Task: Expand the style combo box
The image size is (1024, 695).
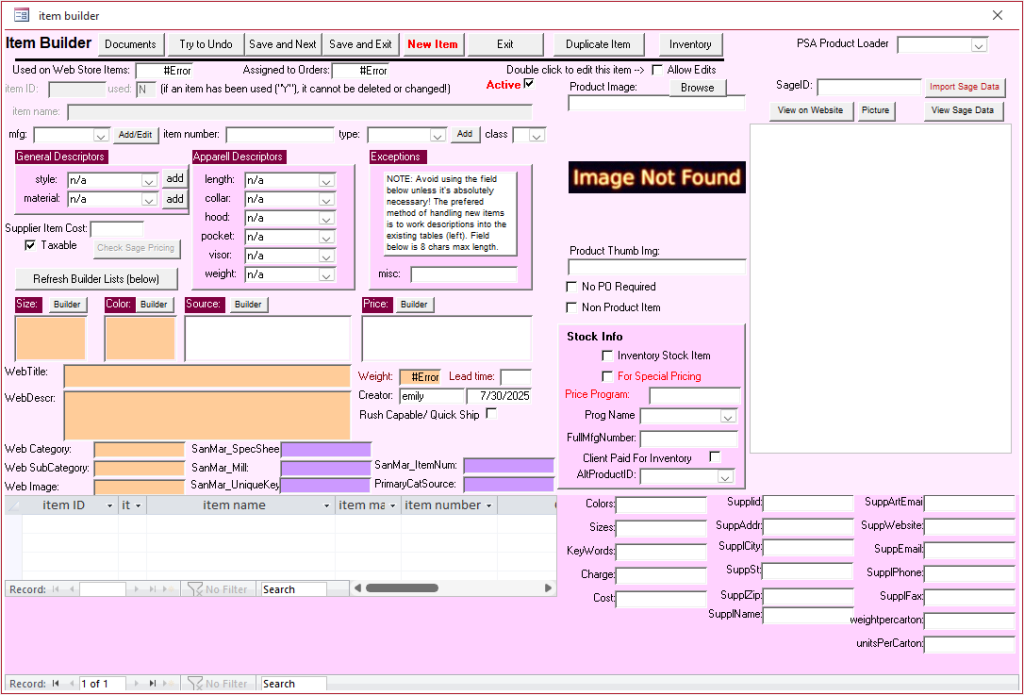Action: tap(149, 181)
